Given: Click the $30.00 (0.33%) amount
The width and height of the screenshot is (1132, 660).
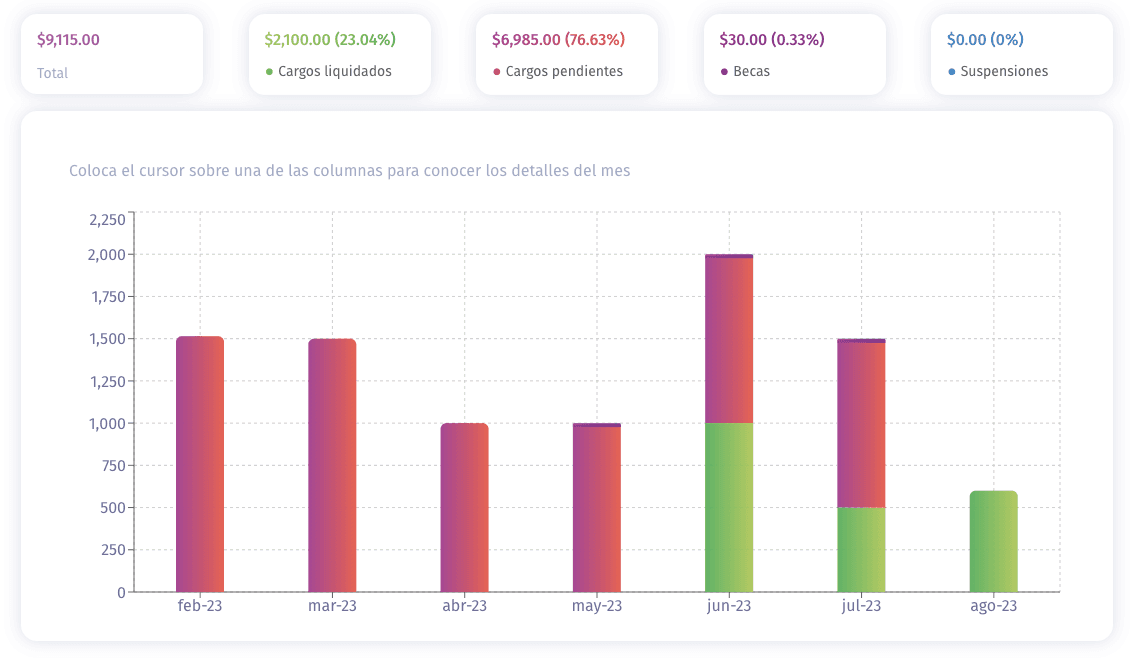Looking at the screenshot, I should point(772,40).
